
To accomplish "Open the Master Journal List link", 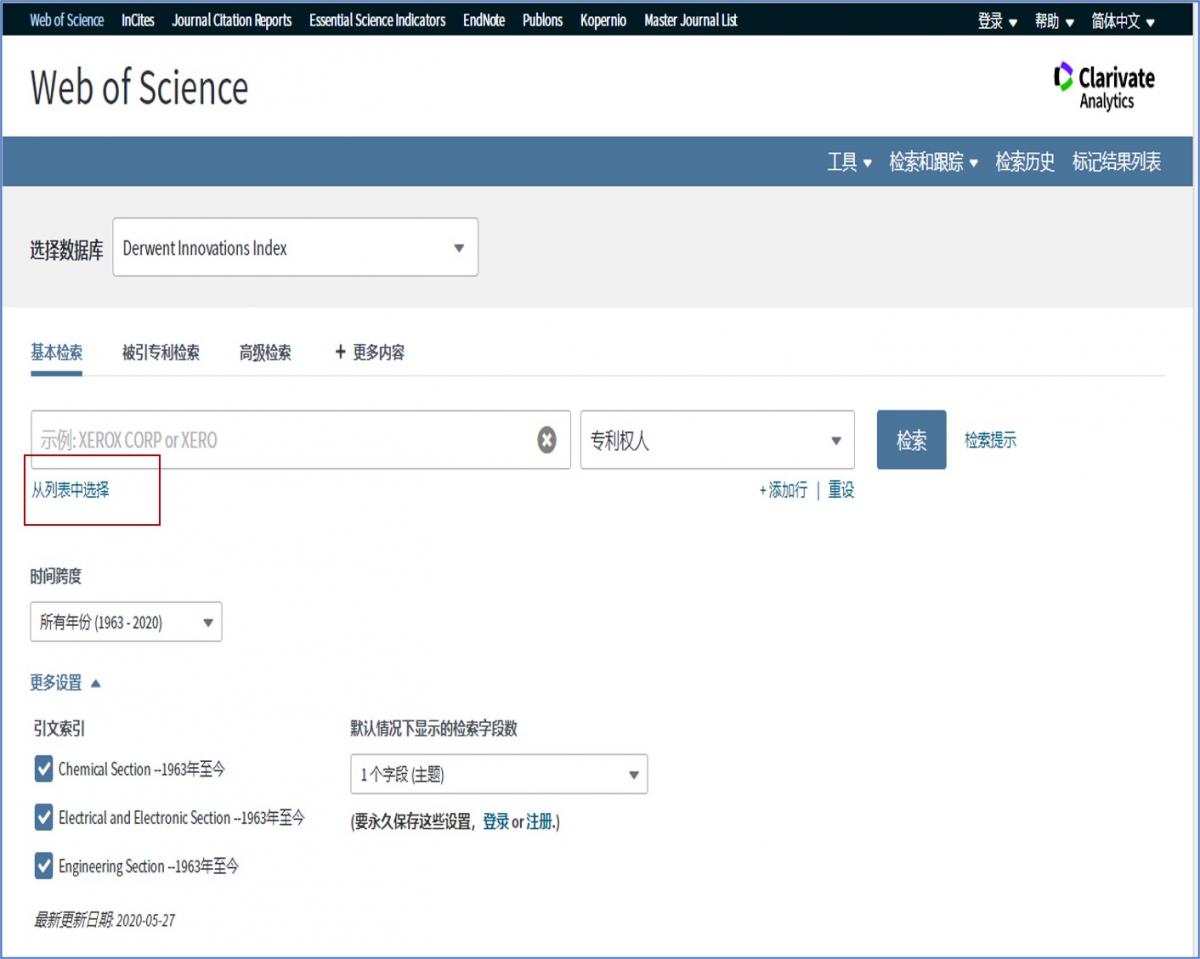I will coord(691,20).
